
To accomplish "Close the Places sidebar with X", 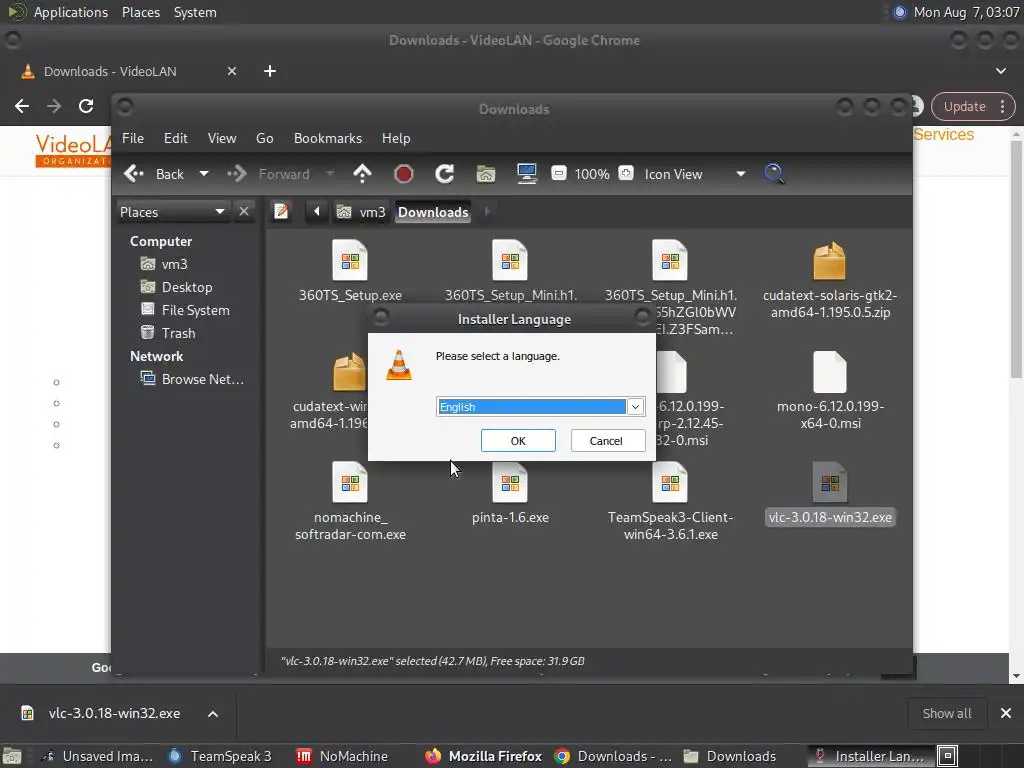I will pos(244,212).
